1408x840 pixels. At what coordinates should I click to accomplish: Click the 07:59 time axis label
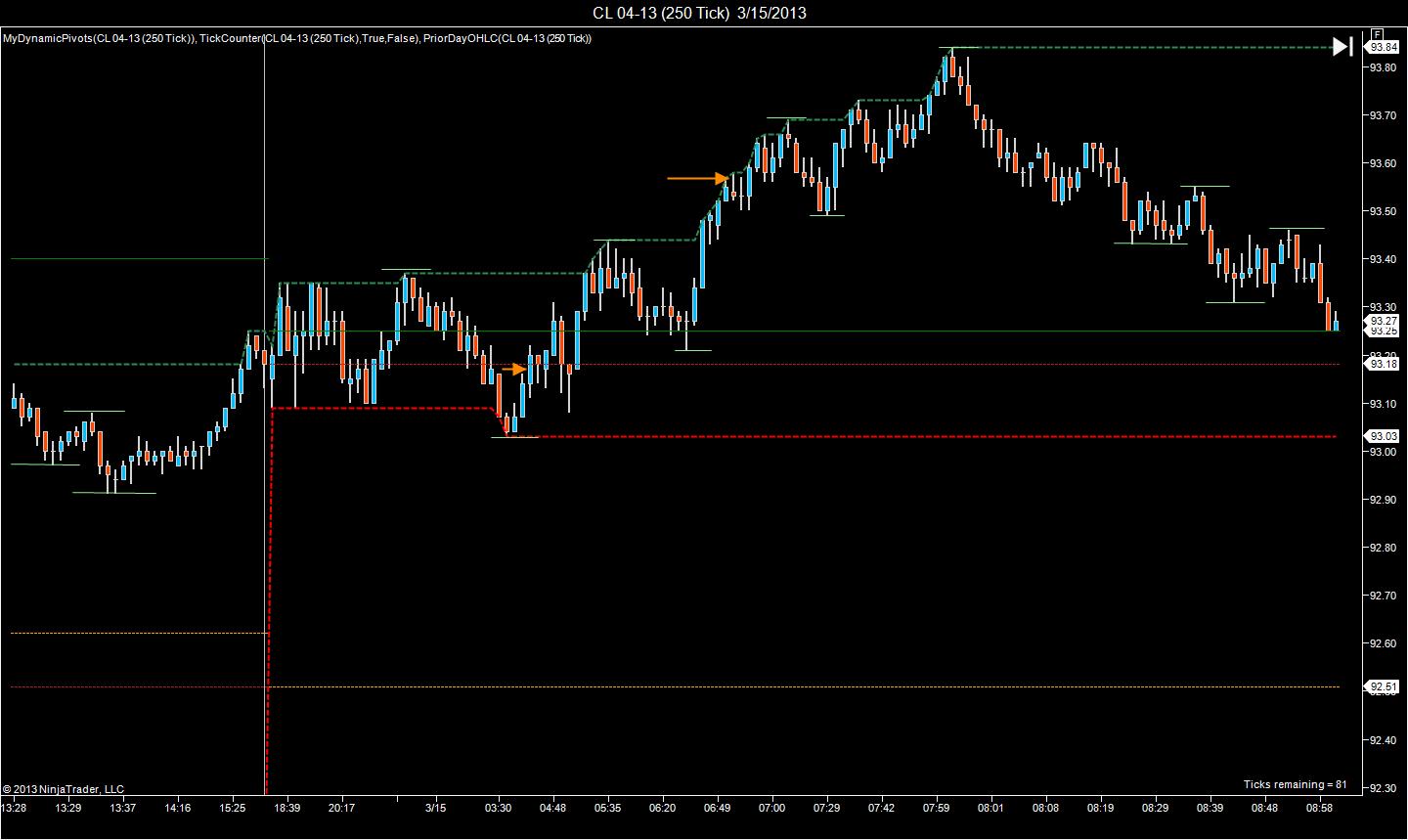click(x=937, y=809)
